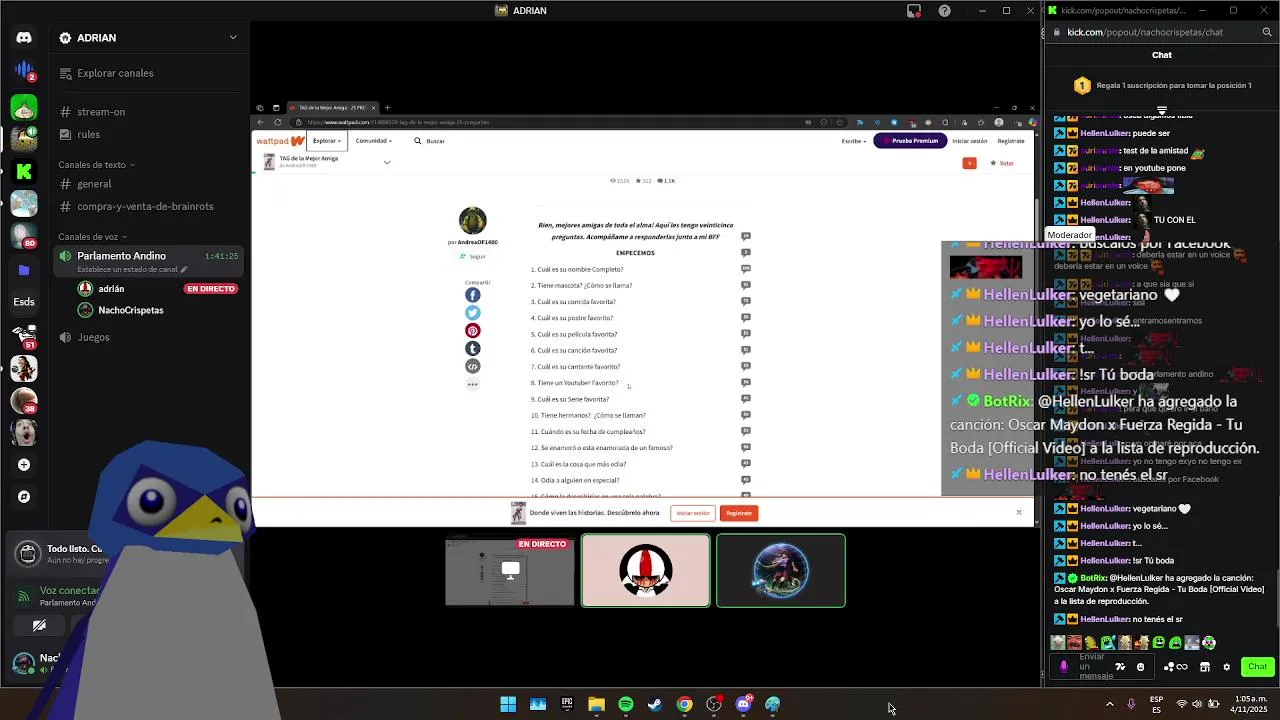Click the Wattpad logo in streamed browser
Screen dimensions: 1280x720
[279, 141]
